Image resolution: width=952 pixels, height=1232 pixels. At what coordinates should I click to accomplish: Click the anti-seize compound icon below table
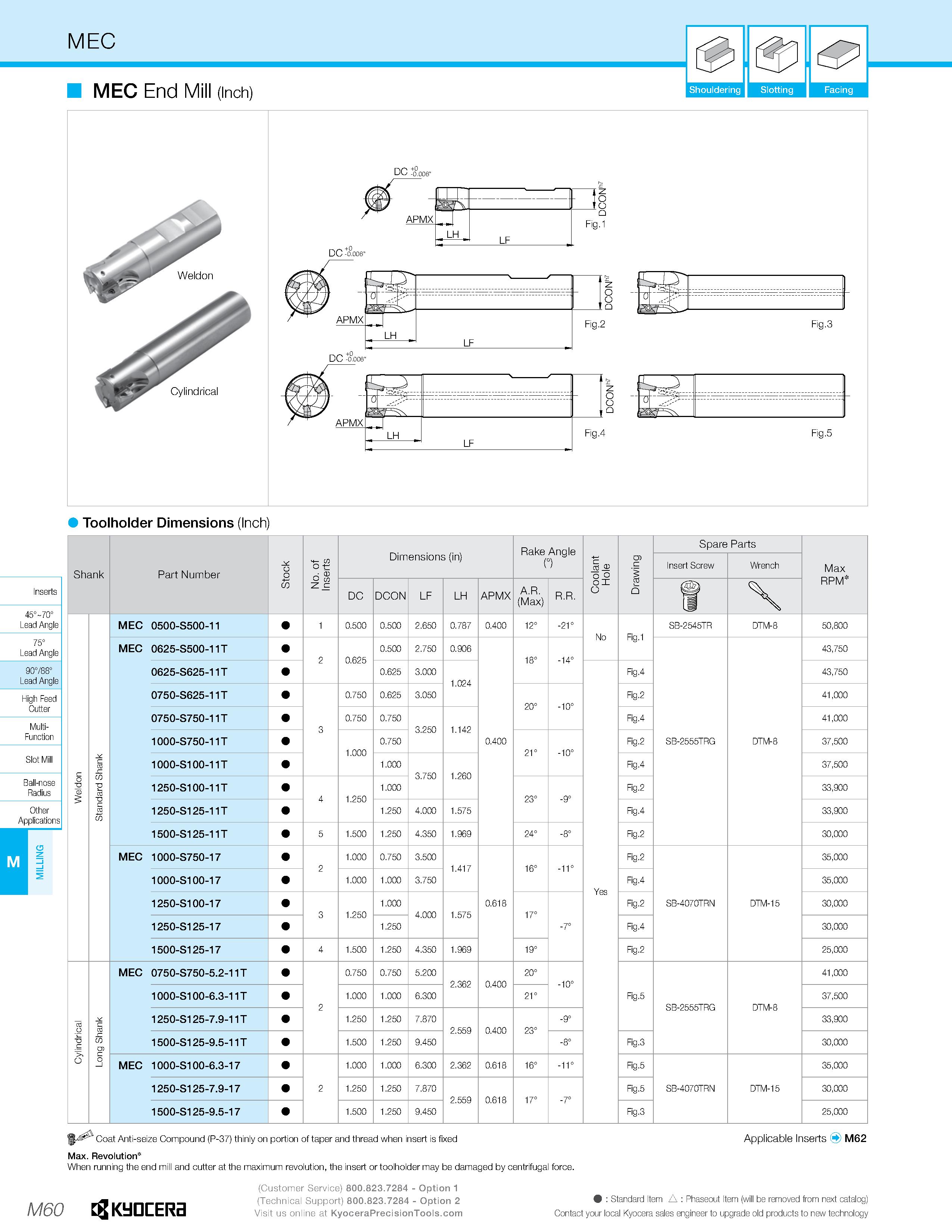coord(81,1138)
